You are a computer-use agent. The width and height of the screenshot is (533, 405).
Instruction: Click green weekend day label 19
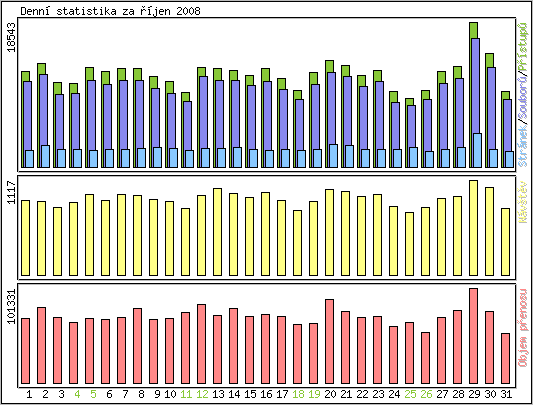314,394
